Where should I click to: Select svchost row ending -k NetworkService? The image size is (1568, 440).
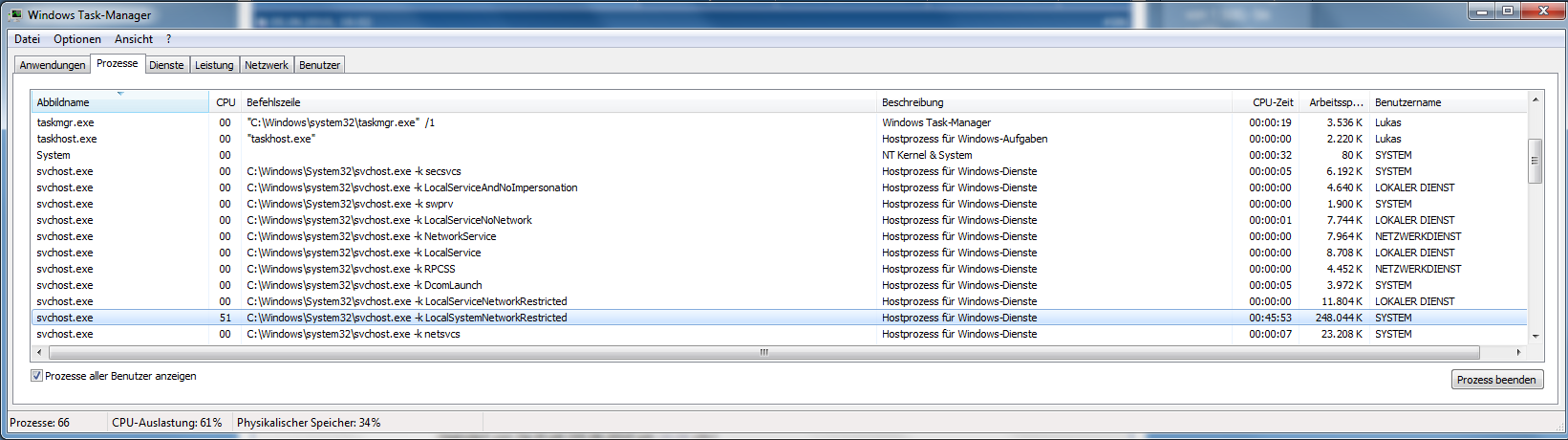(779, 236)
